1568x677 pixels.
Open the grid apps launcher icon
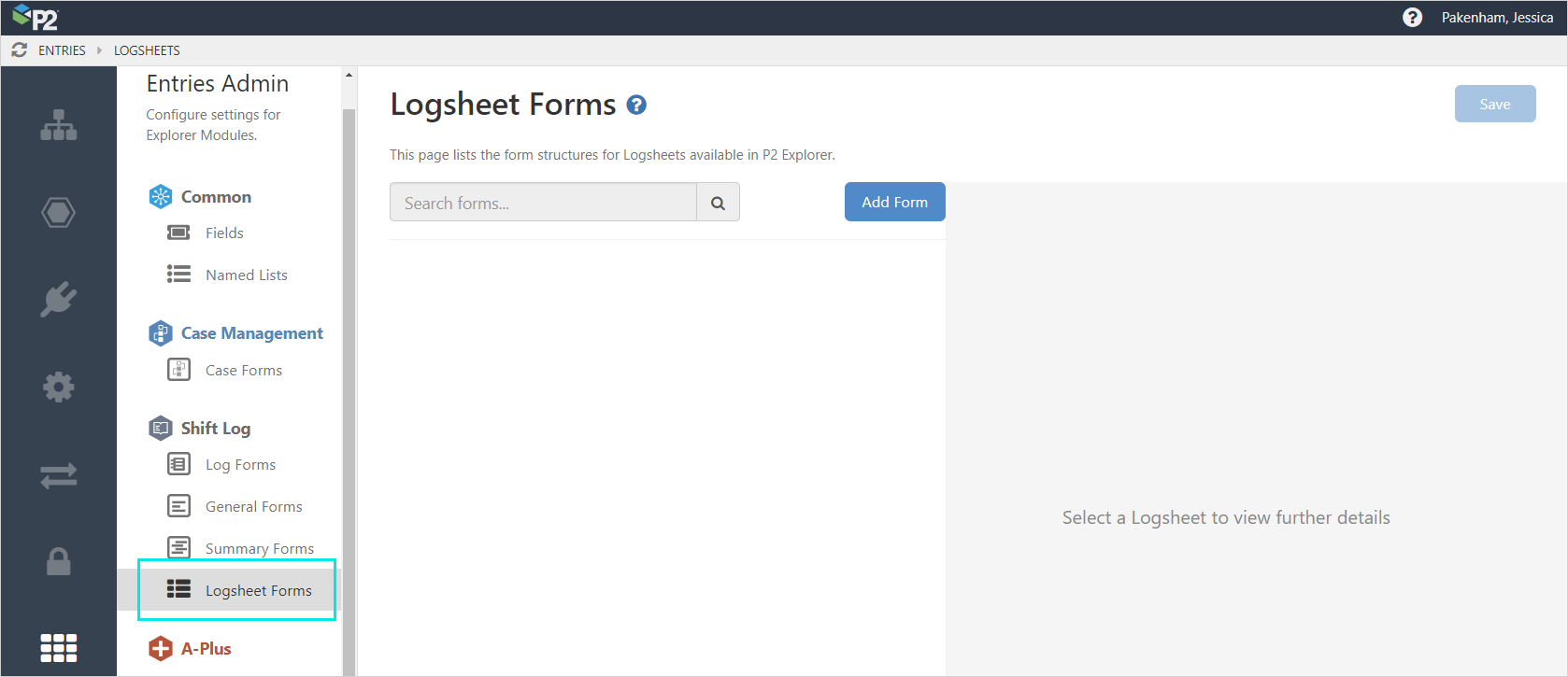[x=58, y=647]
